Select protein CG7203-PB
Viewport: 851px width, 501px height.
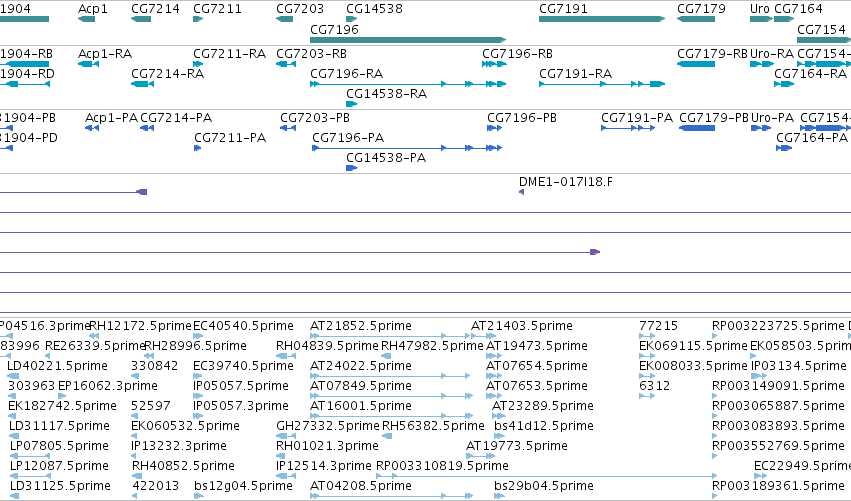(315, 118)
